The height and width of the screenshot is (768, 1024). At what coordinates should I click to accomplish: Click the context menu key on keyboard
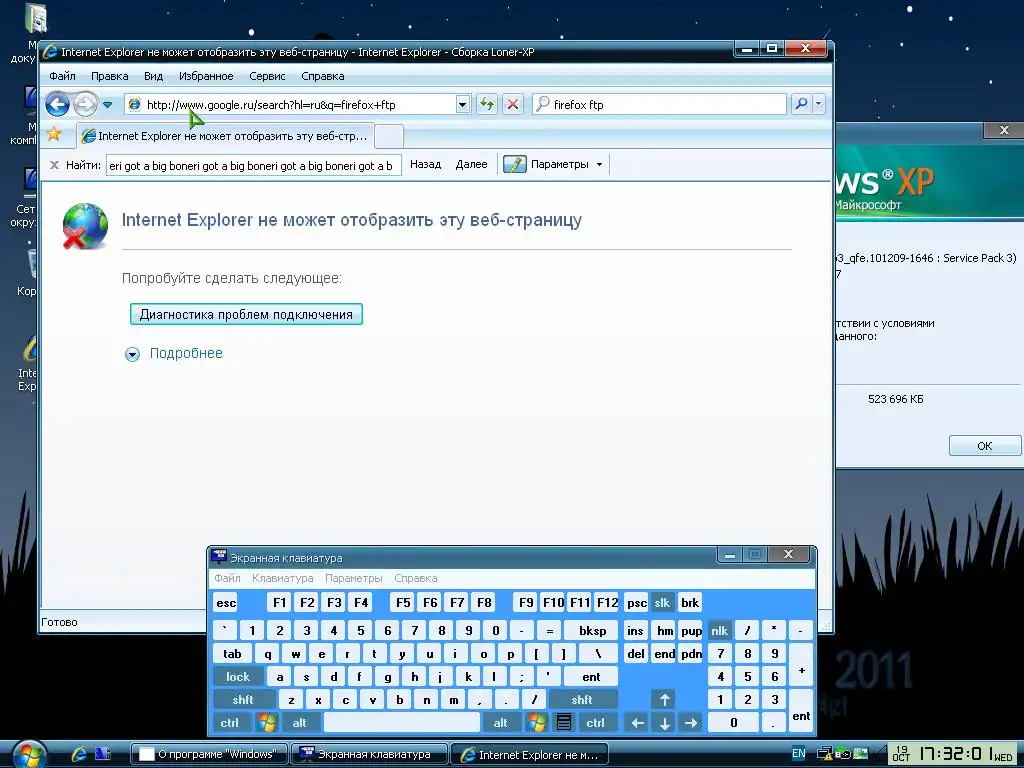(564, 723)
